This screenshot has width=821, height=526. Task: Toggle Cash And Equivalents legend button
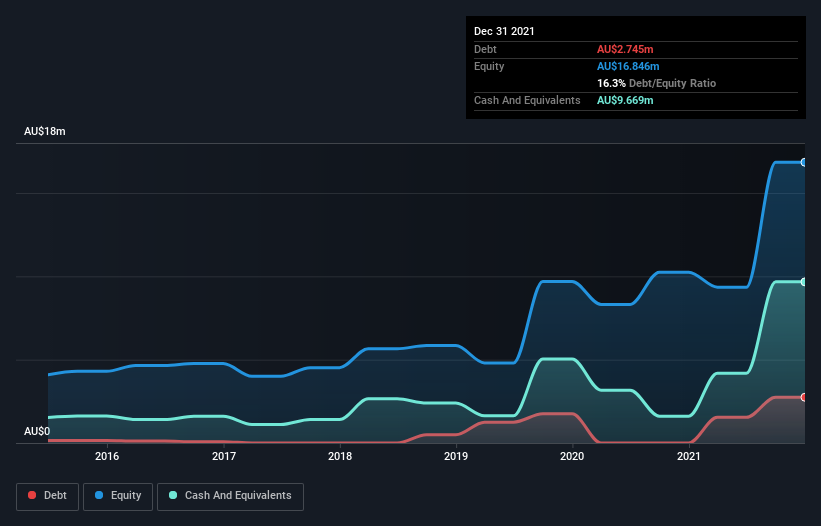[x=230, y=496]
